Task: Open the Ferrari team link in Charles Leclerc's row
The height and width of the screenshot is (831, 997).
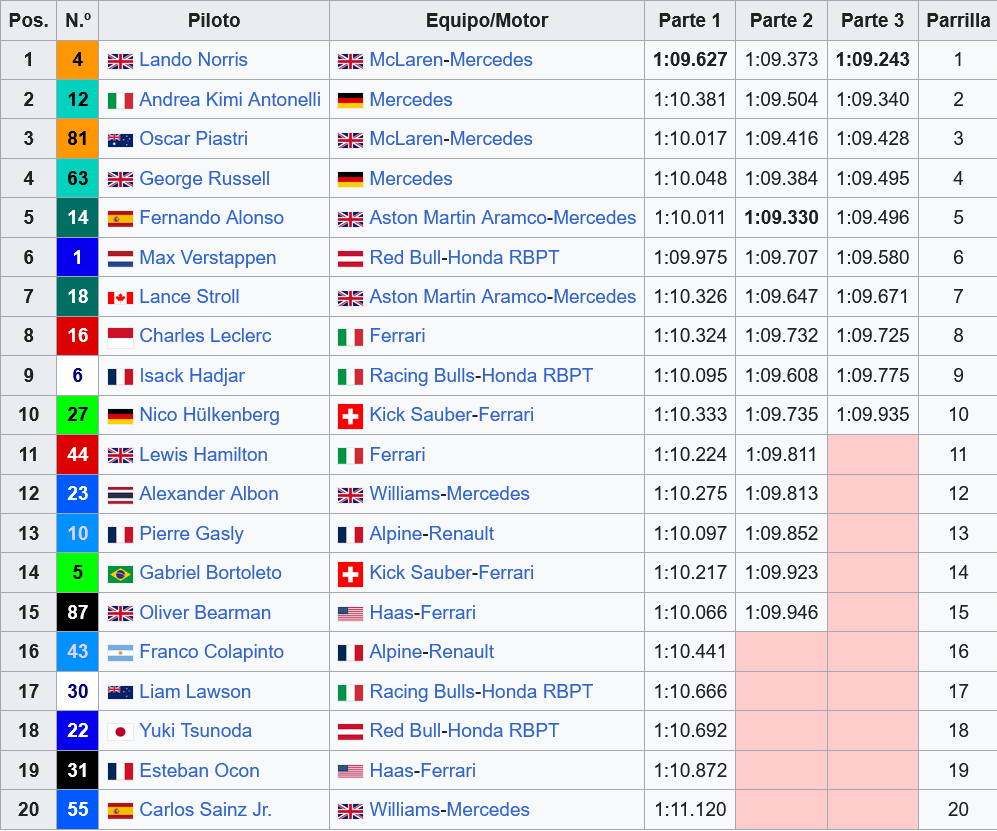Action: coord(397,336)
